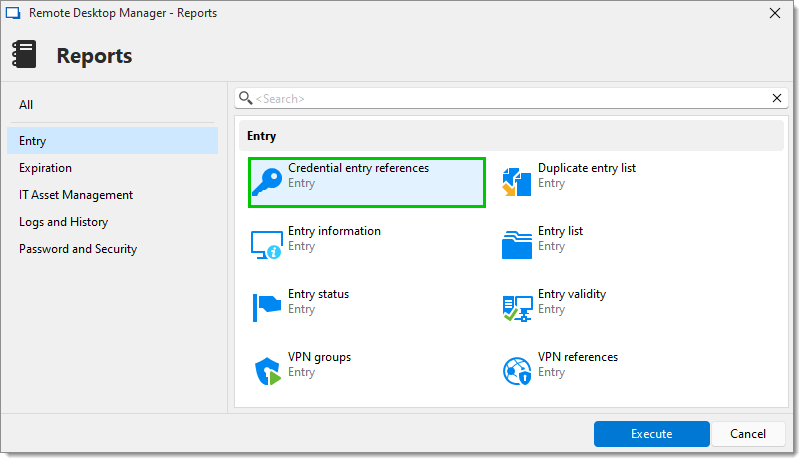Click the Cancel button
The height and width of the screenshot is (463, 804).
[x=748, y=434]
